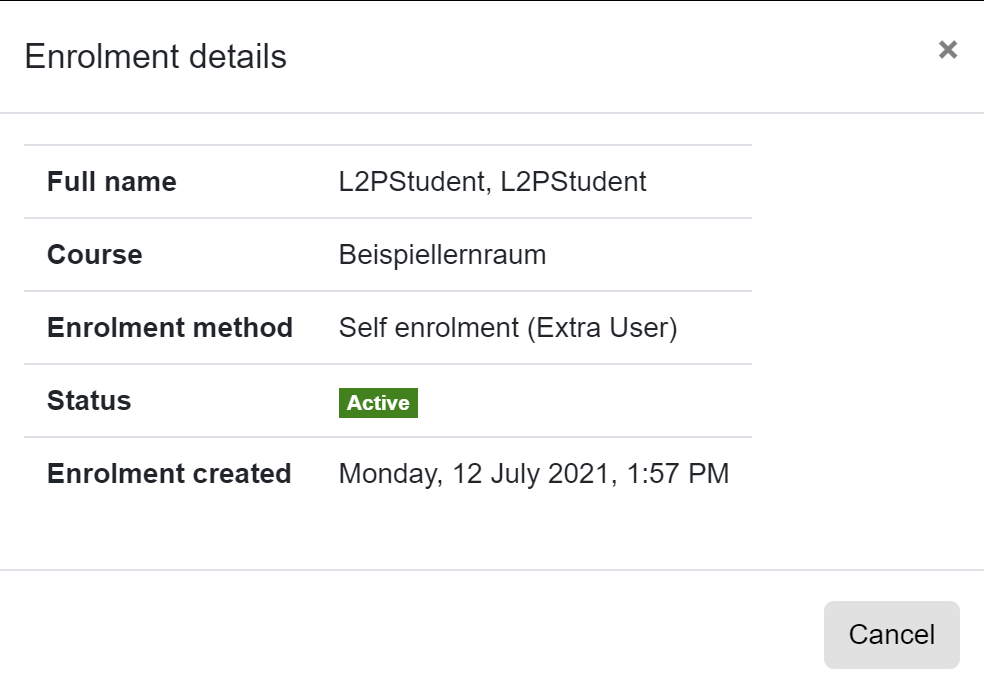Select the Full name row label
The width and height of the screenshot is (984, 694).
(x=112, y=181)
